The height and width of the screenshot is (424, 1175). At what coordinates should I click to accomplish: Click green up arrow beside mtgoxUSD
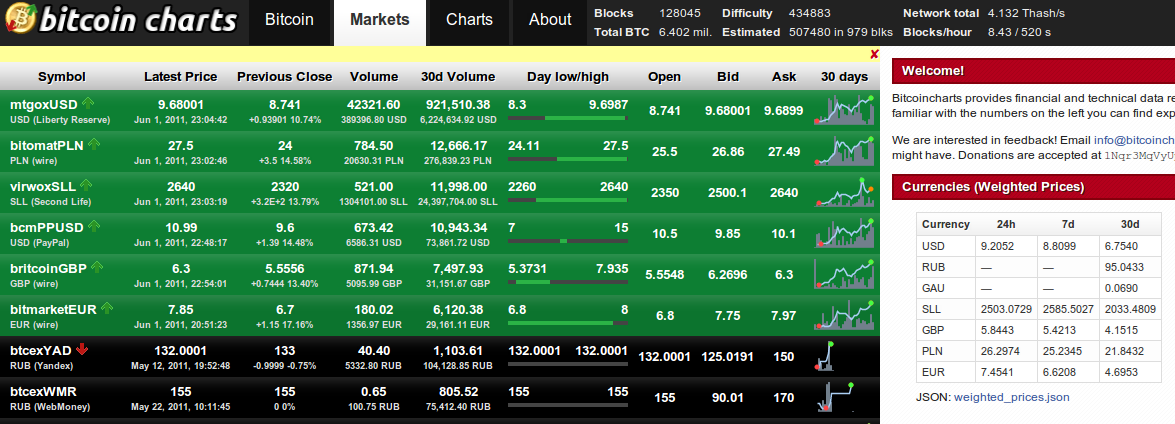[x=88, y=103]
